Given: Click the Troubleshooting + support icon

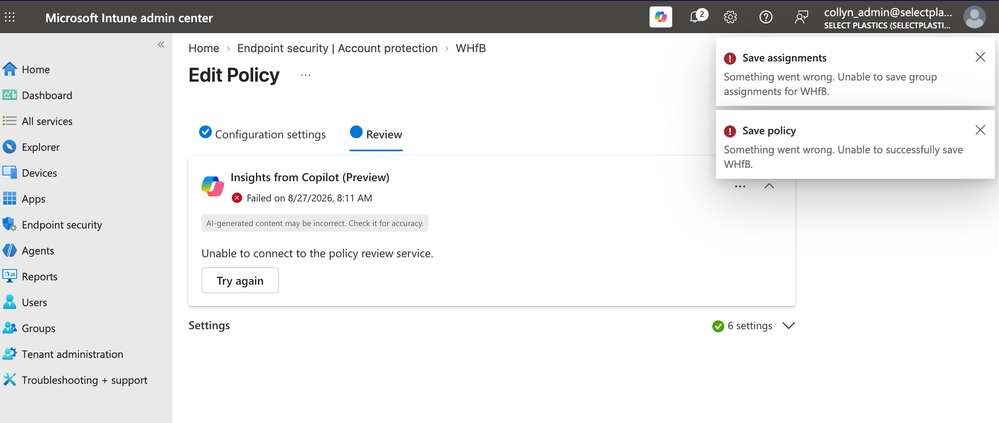Looking at the screenshot, I should [10, 380].
